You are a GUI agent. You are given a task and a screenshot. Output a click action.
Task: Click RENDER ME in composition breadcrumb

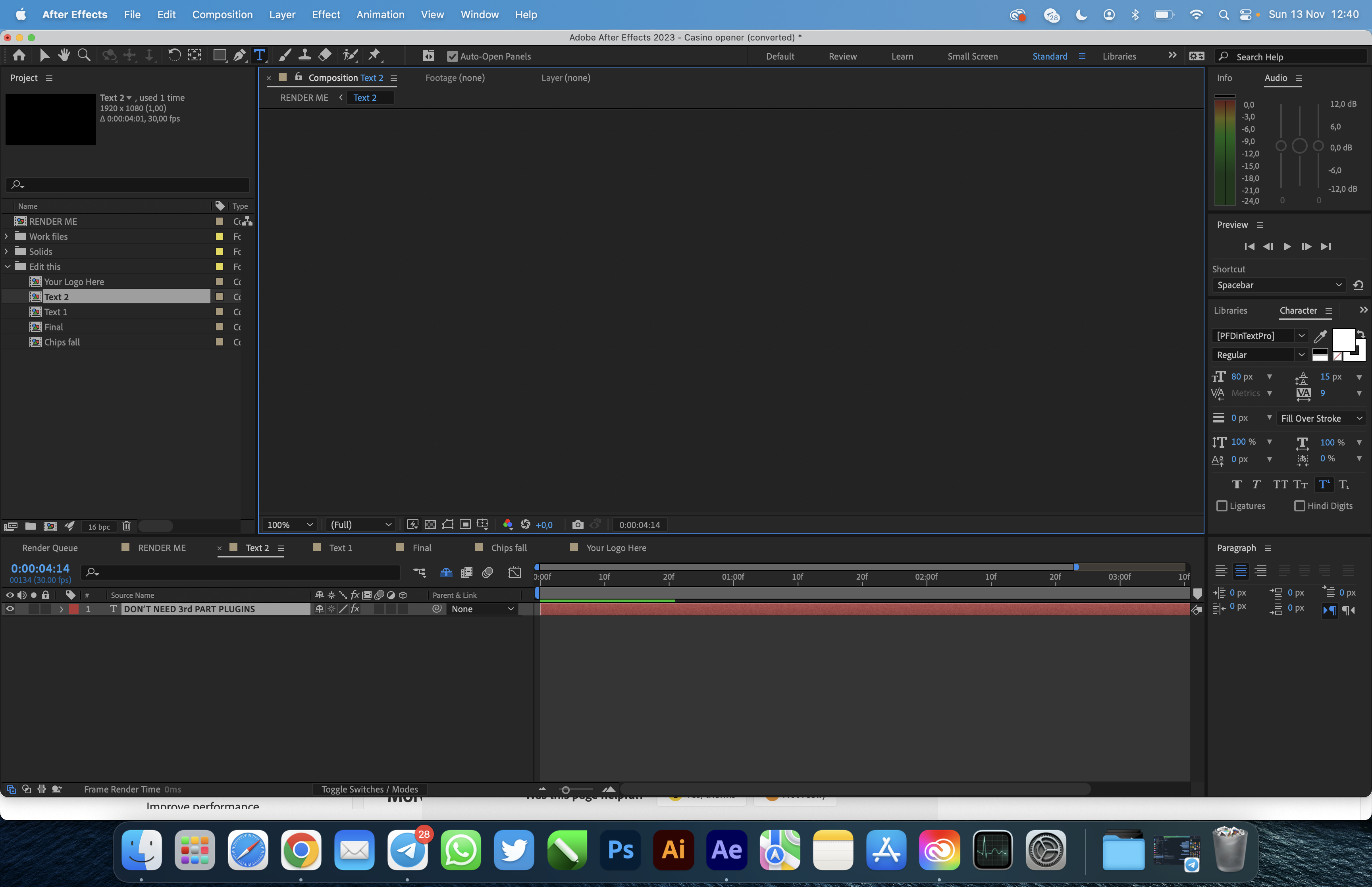(304, 97)
